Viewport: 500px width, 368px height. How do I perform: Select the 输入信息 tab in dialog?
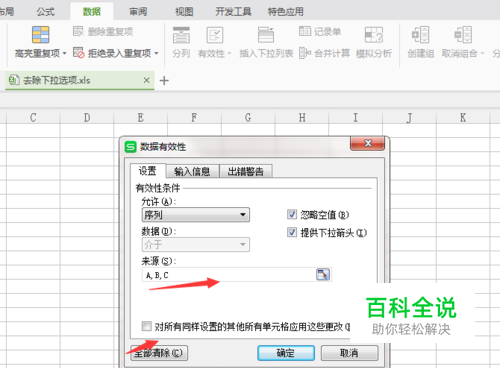coord(192,171)
